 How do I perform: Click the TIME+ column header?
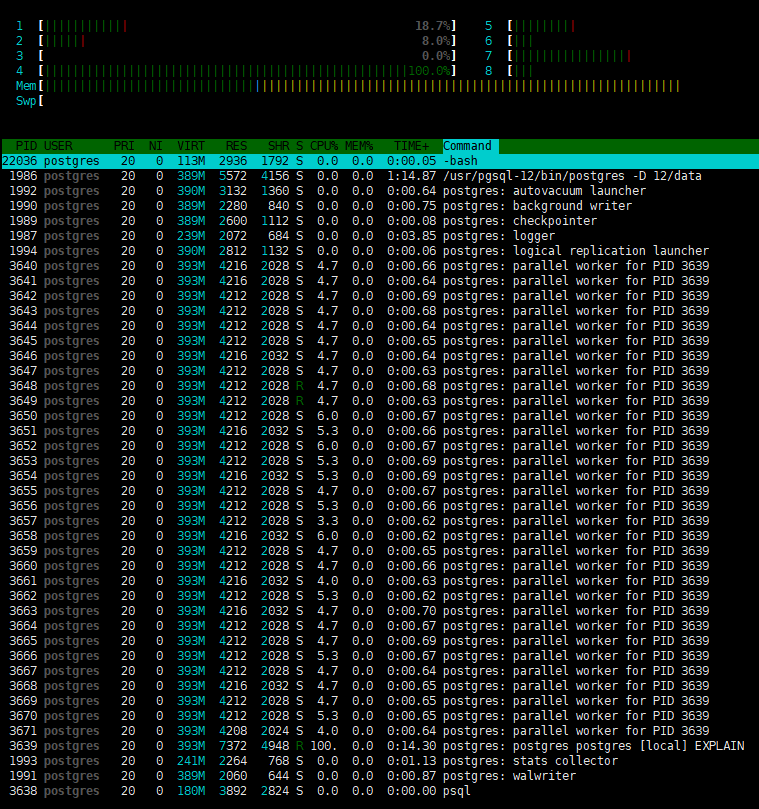pyautogui.click(x=412, y=146)
